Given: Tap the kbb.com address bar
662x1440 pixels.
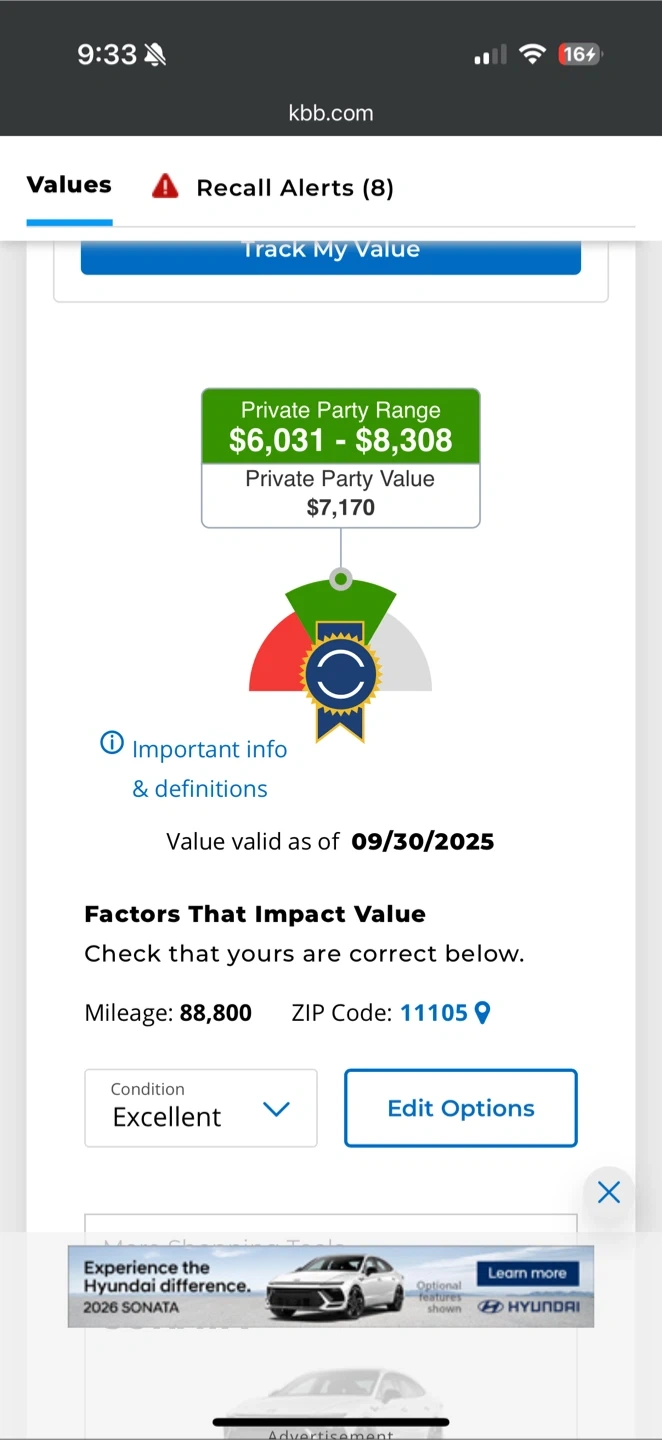Looking at the screenshot, I should pyautogui.click(x=331, y=113).
